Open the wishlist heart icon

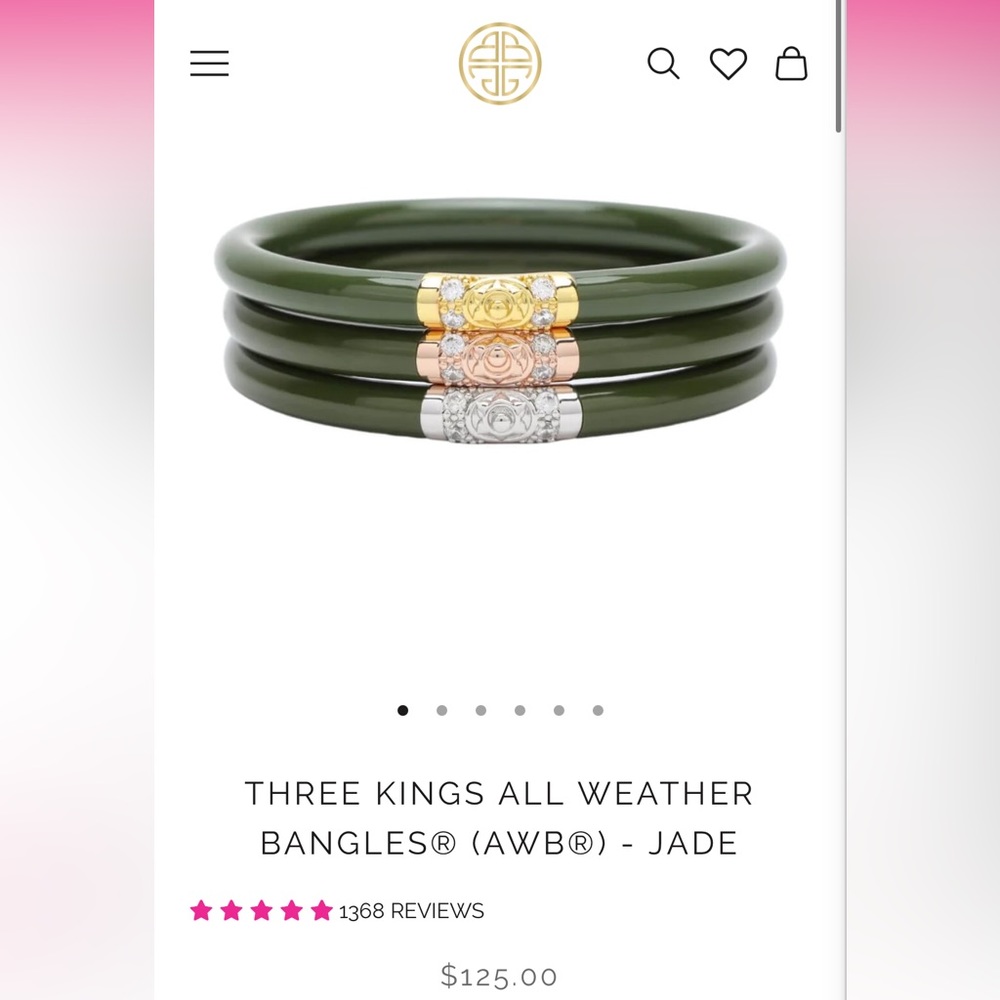pos(728,64)
